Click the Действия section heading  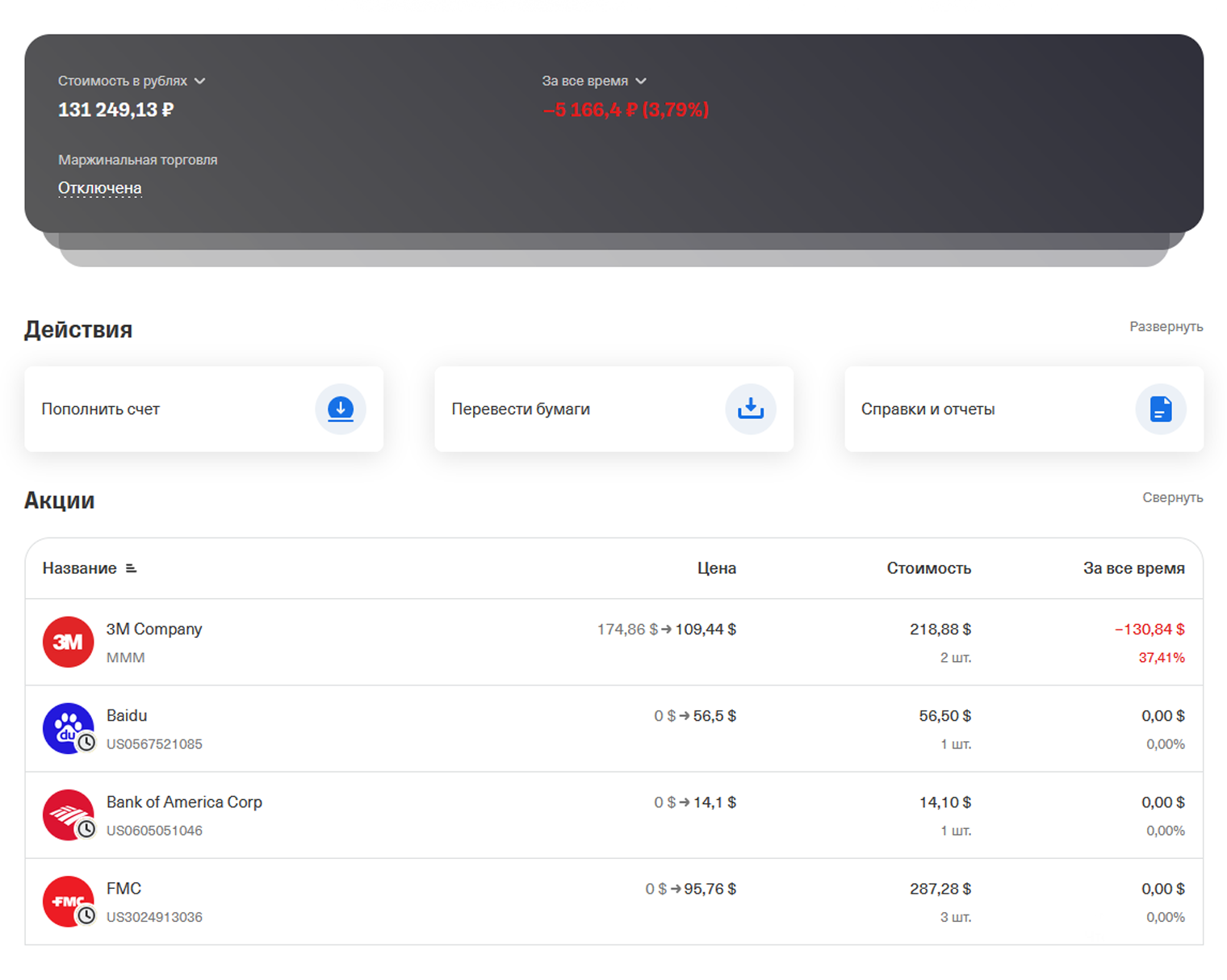click(x=78, y=329)
